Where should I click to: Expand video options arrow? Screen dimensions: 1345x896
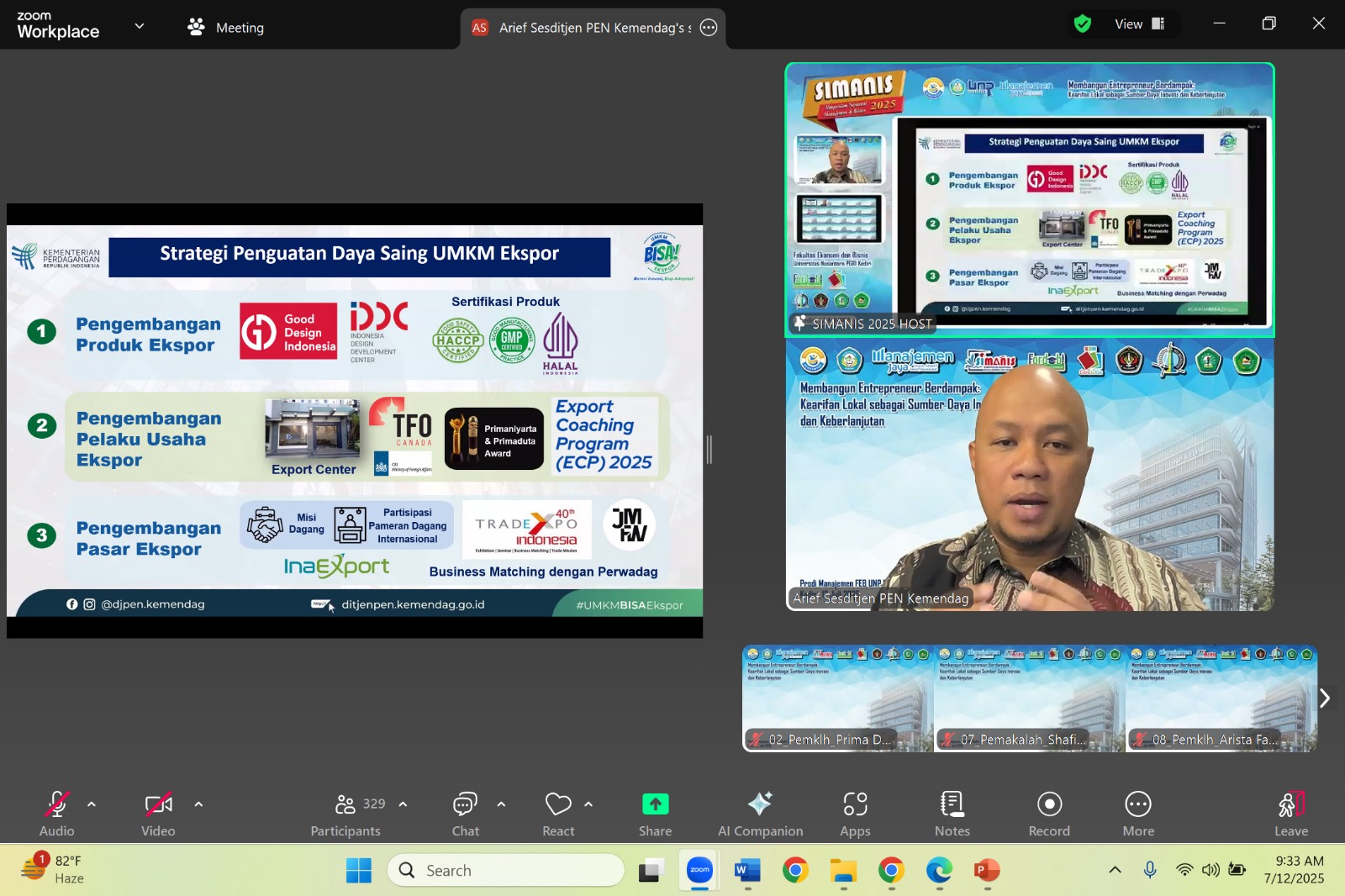coord(198,804)
